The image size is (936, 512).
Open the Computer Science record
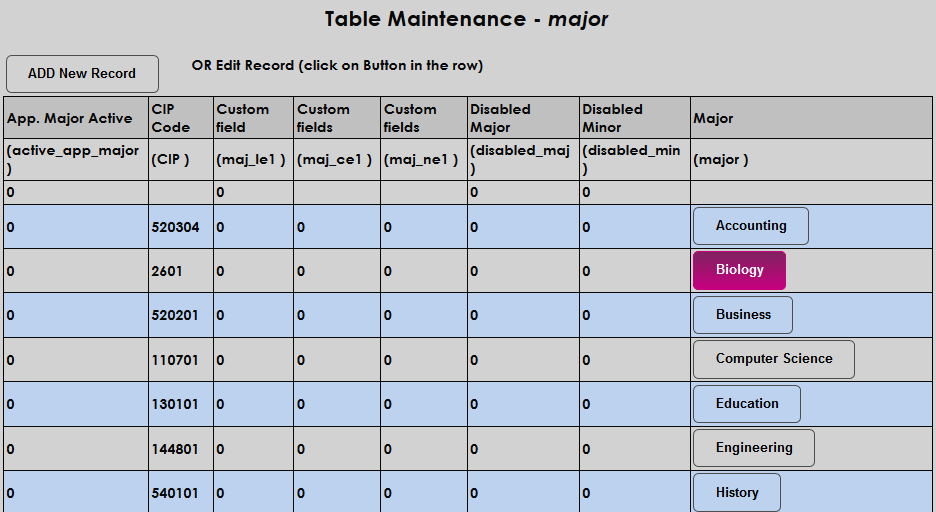[773, 359]
